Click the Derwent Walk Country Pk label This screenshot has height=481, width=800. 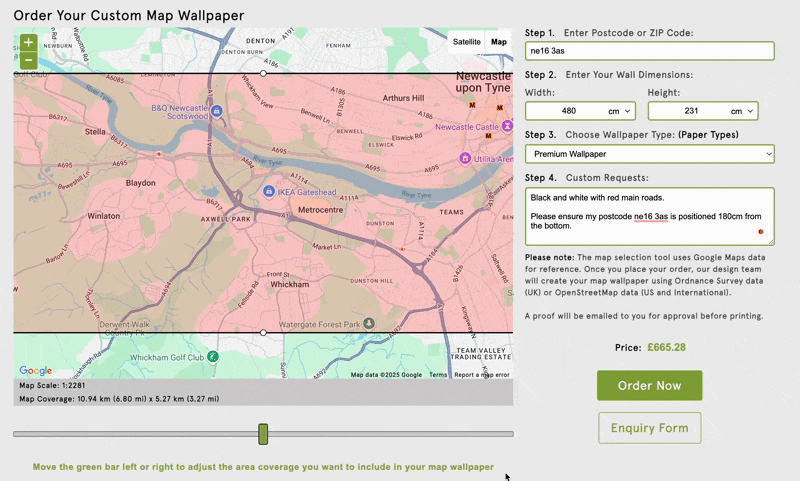[x=124, y=328]
